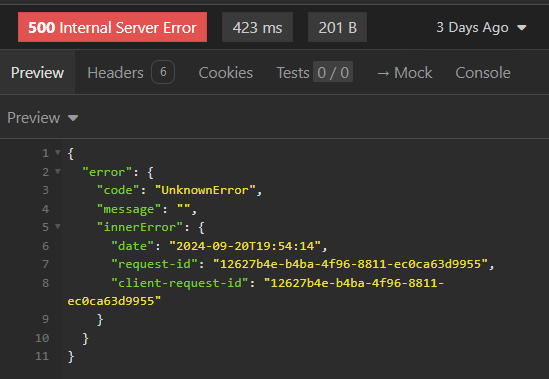Click the "message" key on line 4
Image resolution: width=549 pixels, height=379 pixels.
click(x=128, y=209)
